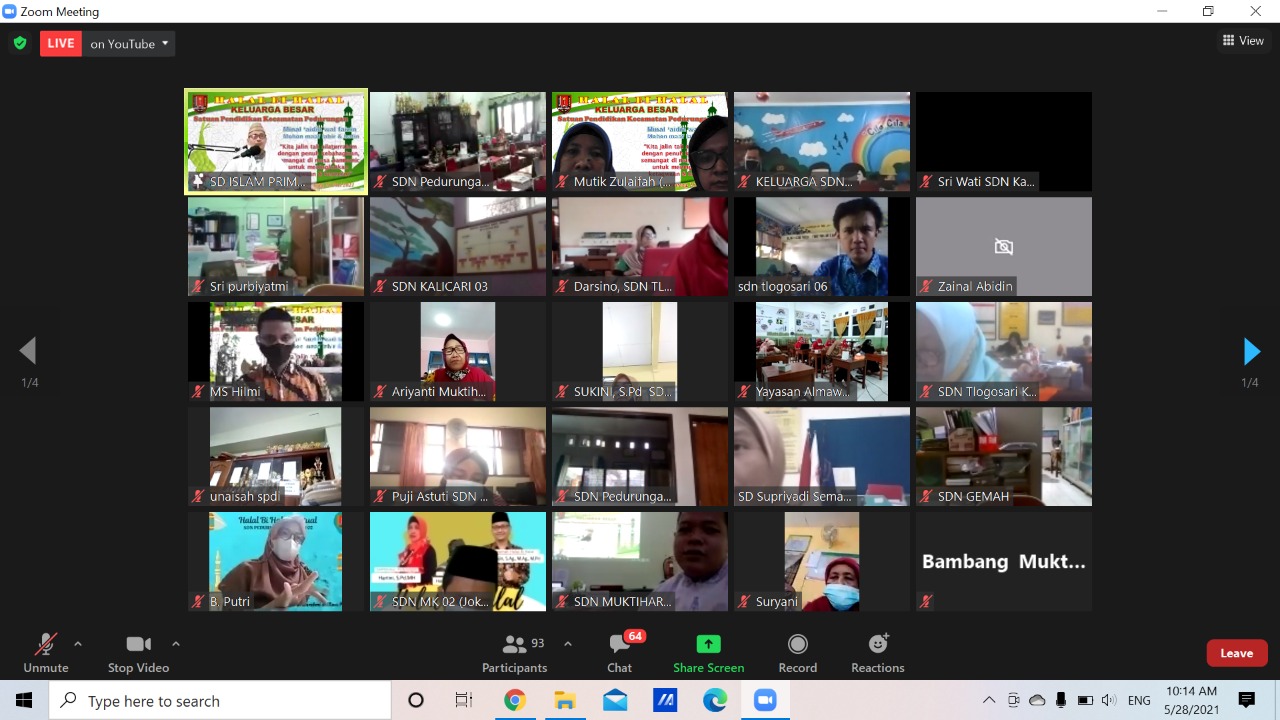The width and height of the screenshot is (1280, 720).
Task: Expand video options next to Stop Video
Action: [x=176, y=644]
